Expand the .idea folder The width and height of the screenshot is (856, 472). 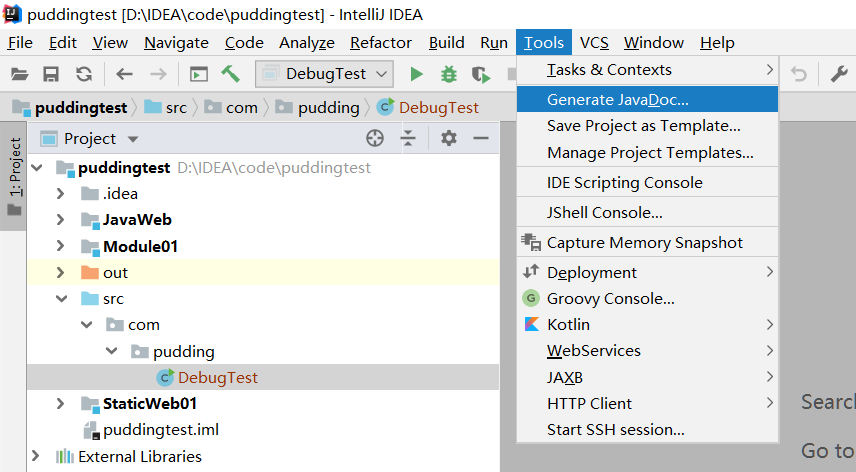61,194
